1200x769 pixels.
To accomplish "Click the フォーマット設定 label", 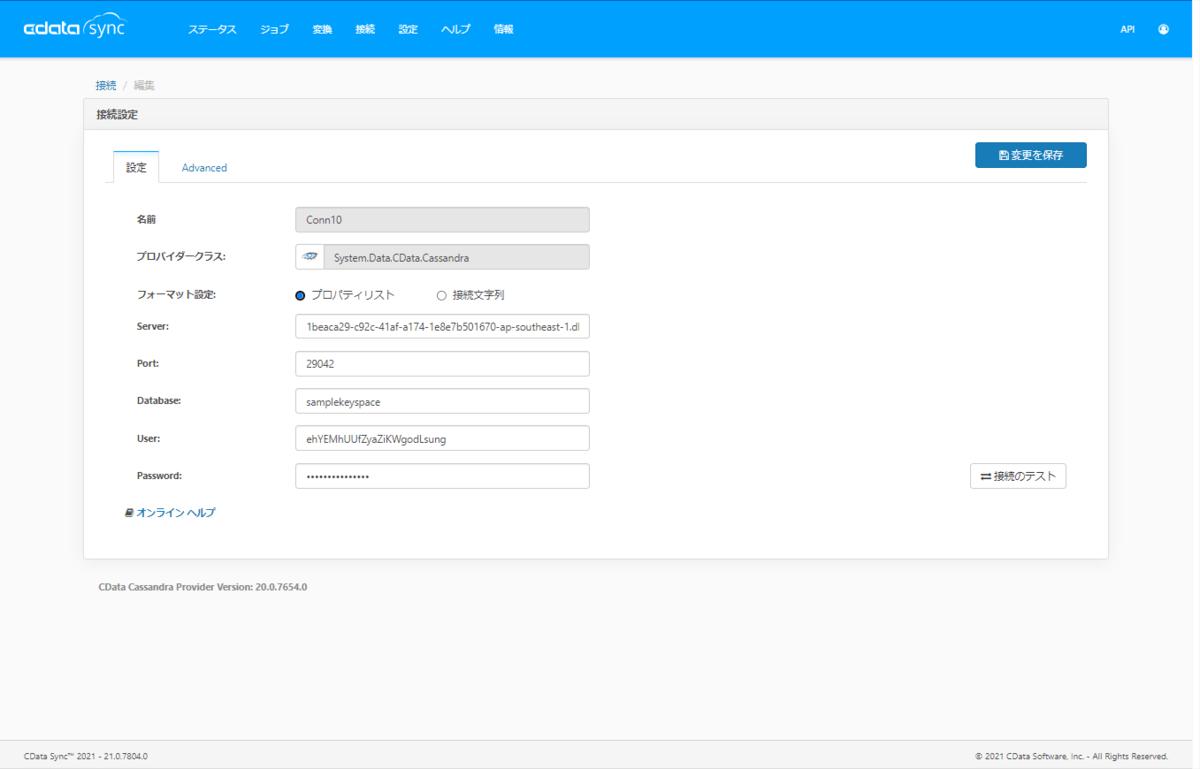I will [x=176, y=295].
